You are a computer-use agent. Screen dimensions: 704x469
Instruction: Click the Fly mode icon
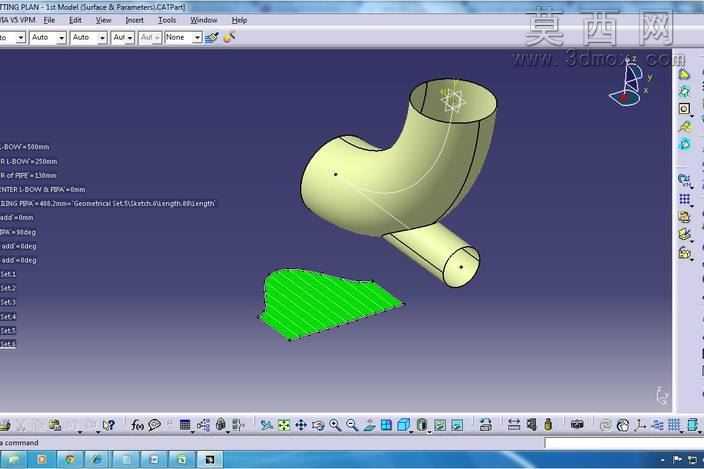click(266, 425)
